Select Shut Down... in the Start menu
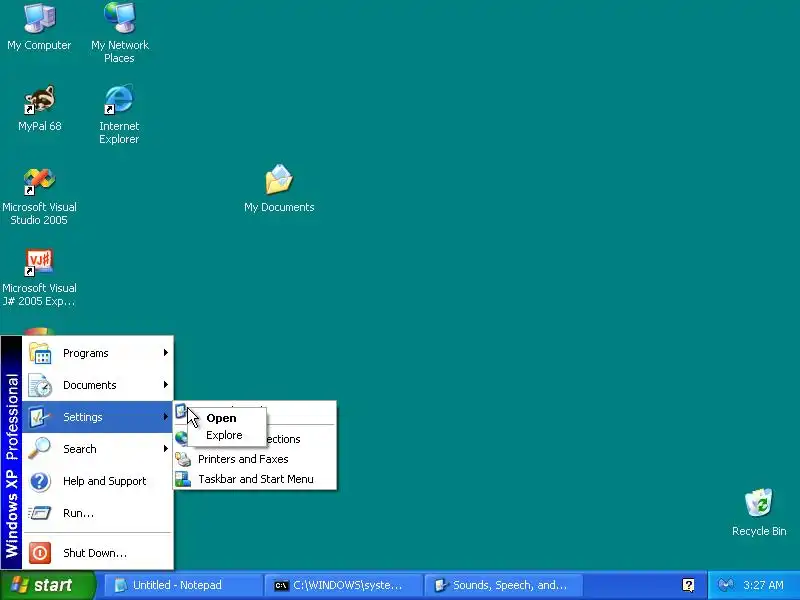 tap(97, 553)
